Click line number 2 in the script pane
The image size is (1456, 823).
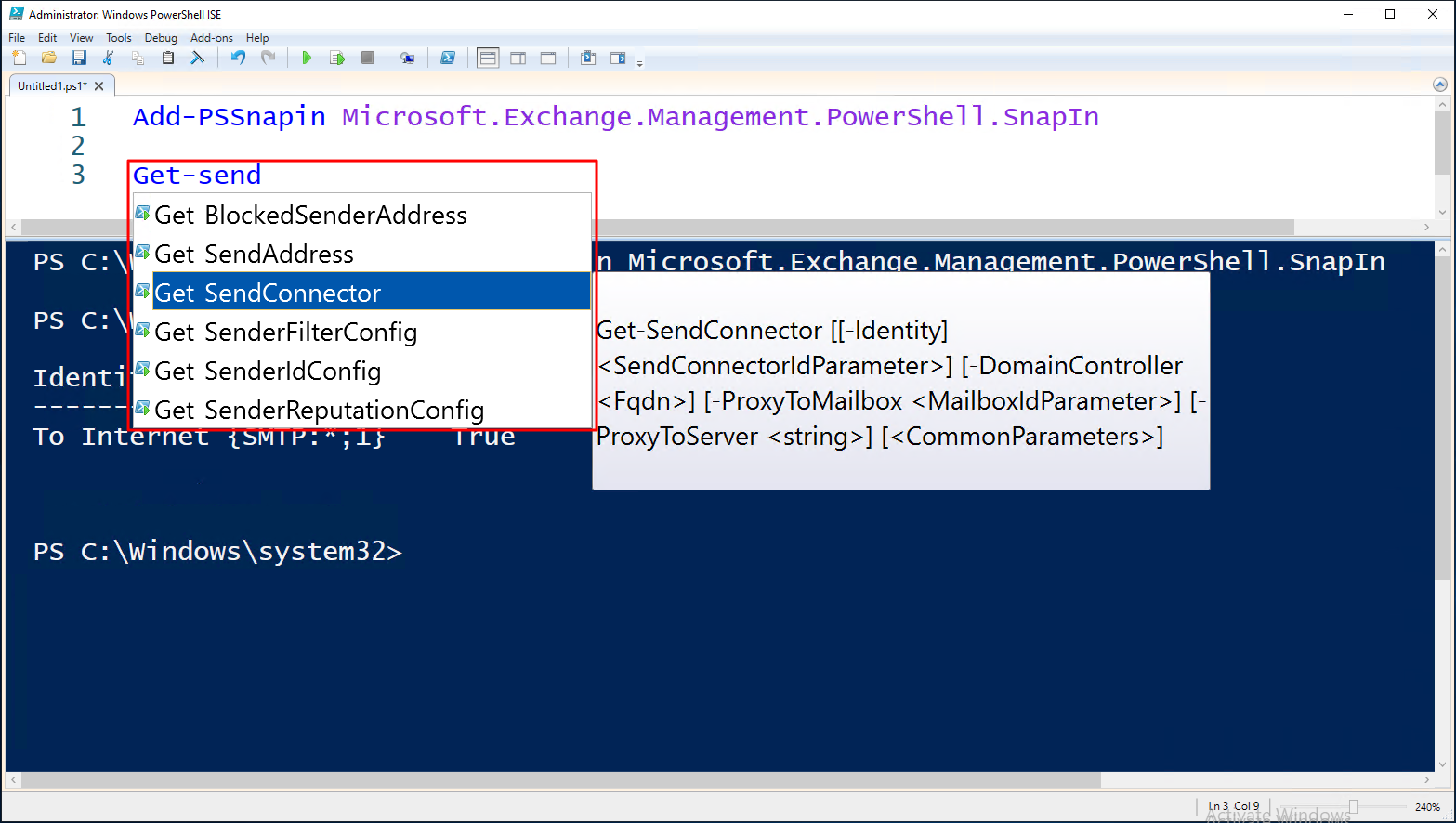[78, 146]
